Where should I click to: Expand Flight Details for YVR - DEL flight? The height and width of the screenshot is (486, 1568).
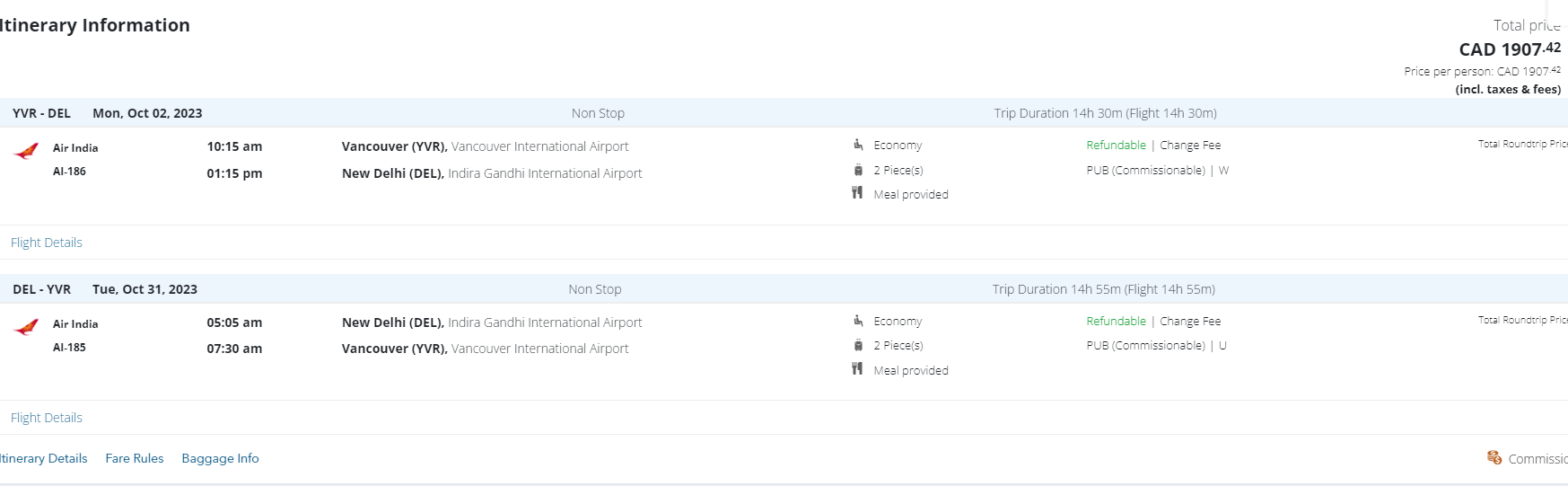coord(47,243)
